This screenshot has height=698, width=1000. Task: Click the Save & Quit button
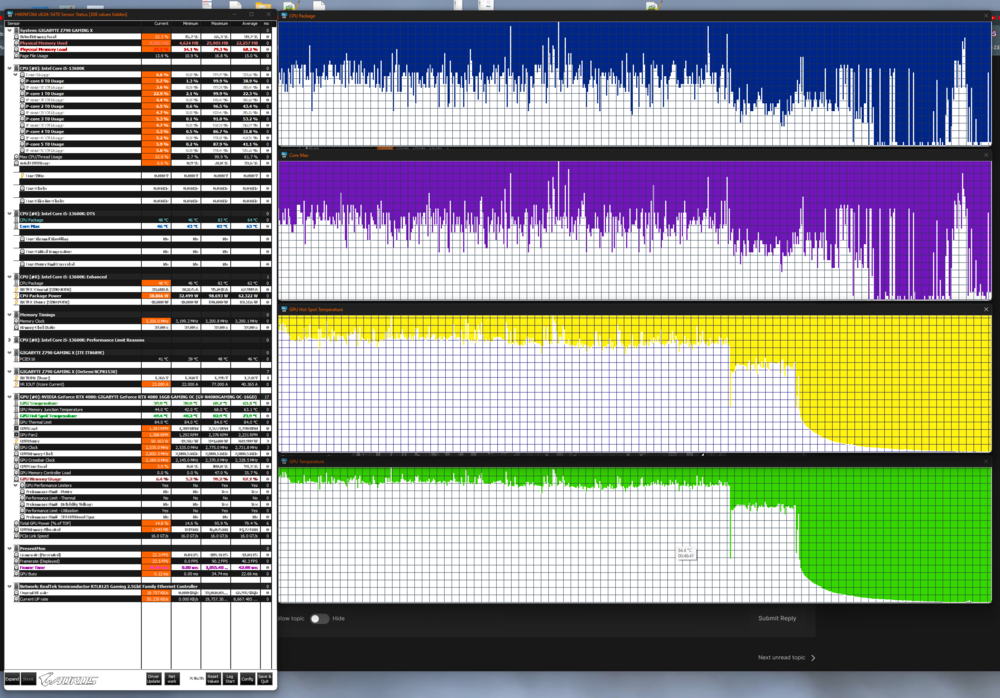point(265,679)
